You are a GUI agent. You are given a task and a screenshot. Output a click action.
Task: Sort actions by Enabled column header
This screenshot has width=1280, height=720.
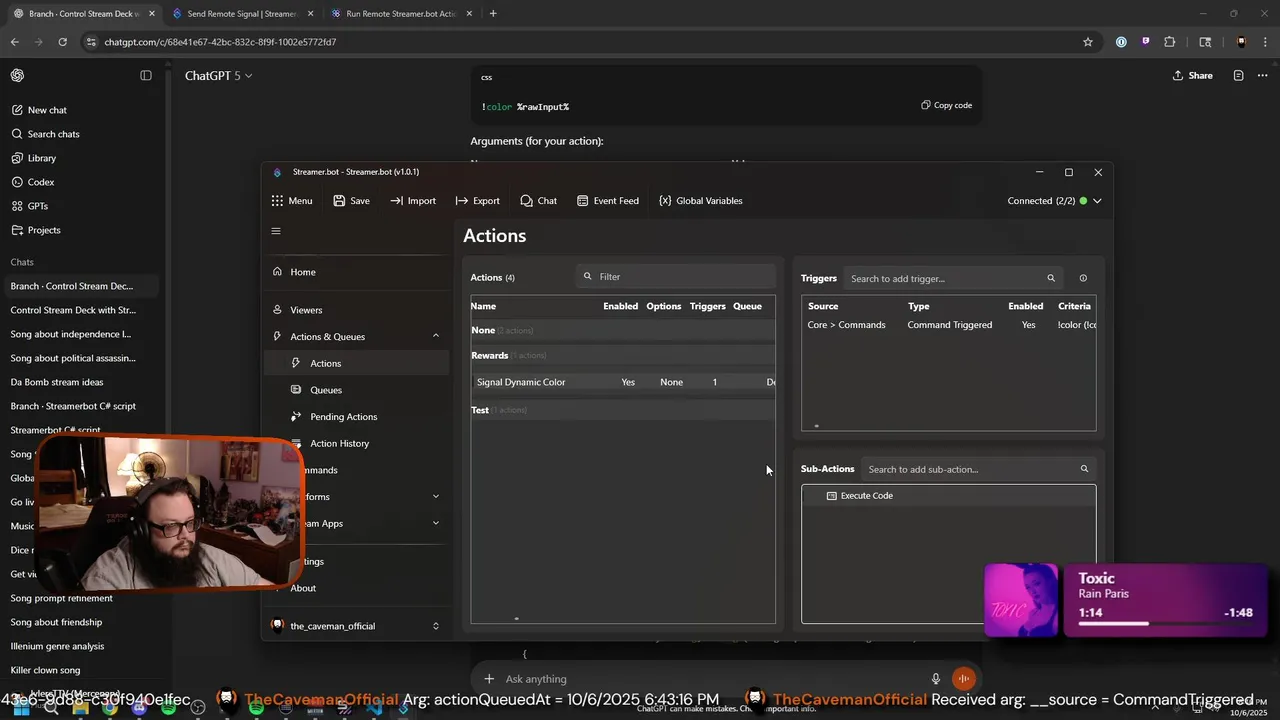(x=620, y=306)
